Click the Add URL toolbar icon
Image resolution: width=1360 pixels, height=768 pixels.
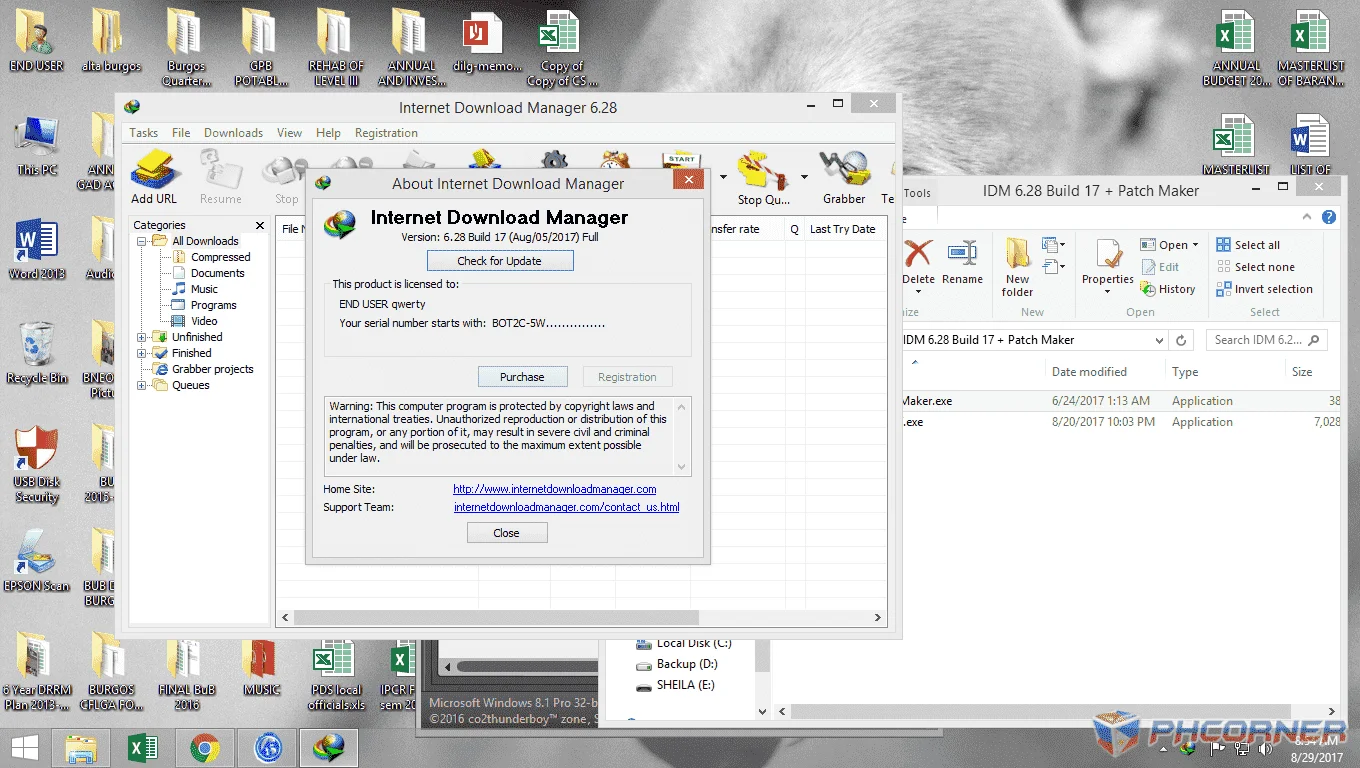click(154, 176)
